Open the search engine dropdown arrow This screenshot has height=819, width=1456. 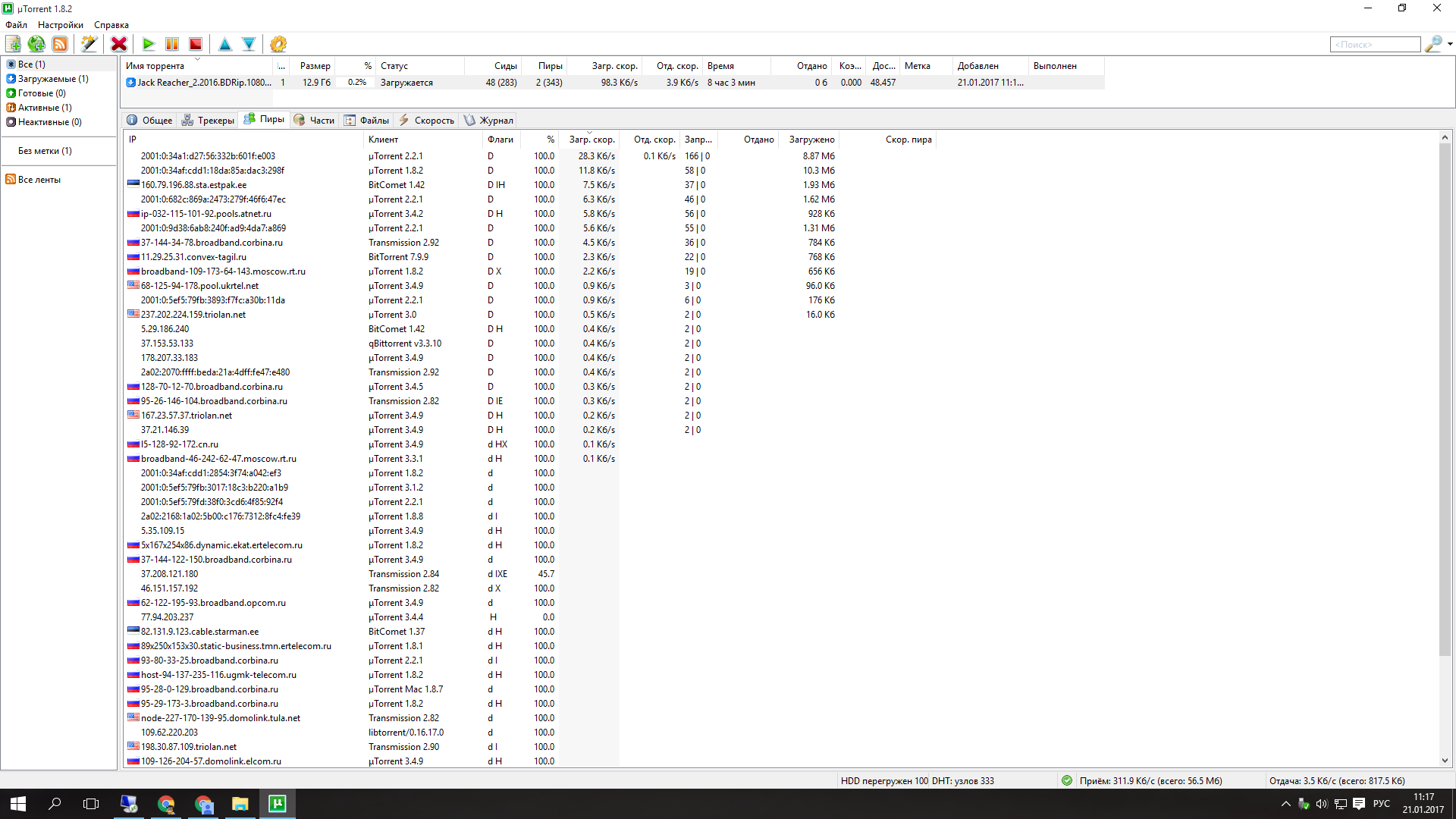coord(1450,44)
